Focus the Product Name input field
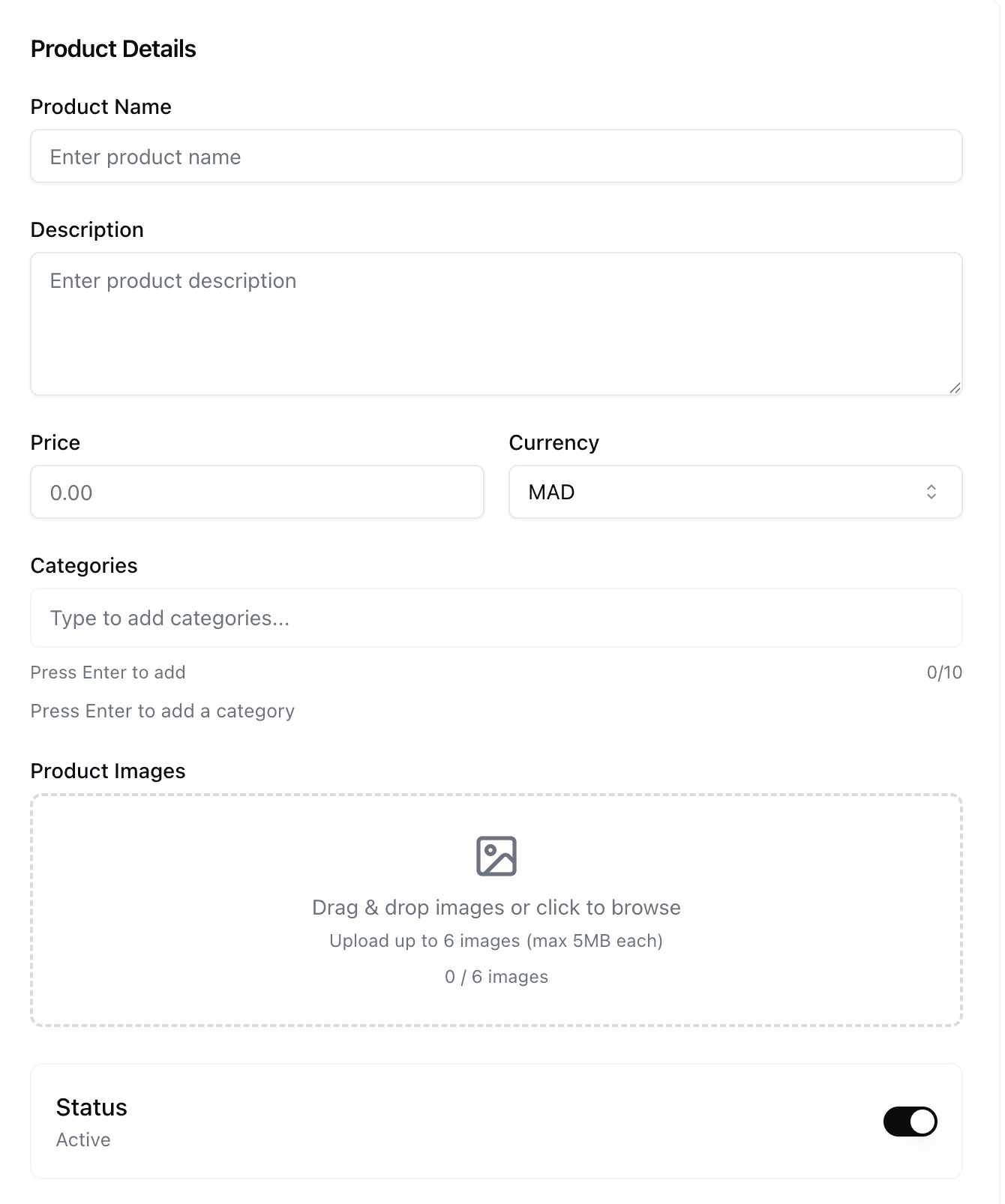This screenshot has height=1204, width=1005. coord(496,157)
